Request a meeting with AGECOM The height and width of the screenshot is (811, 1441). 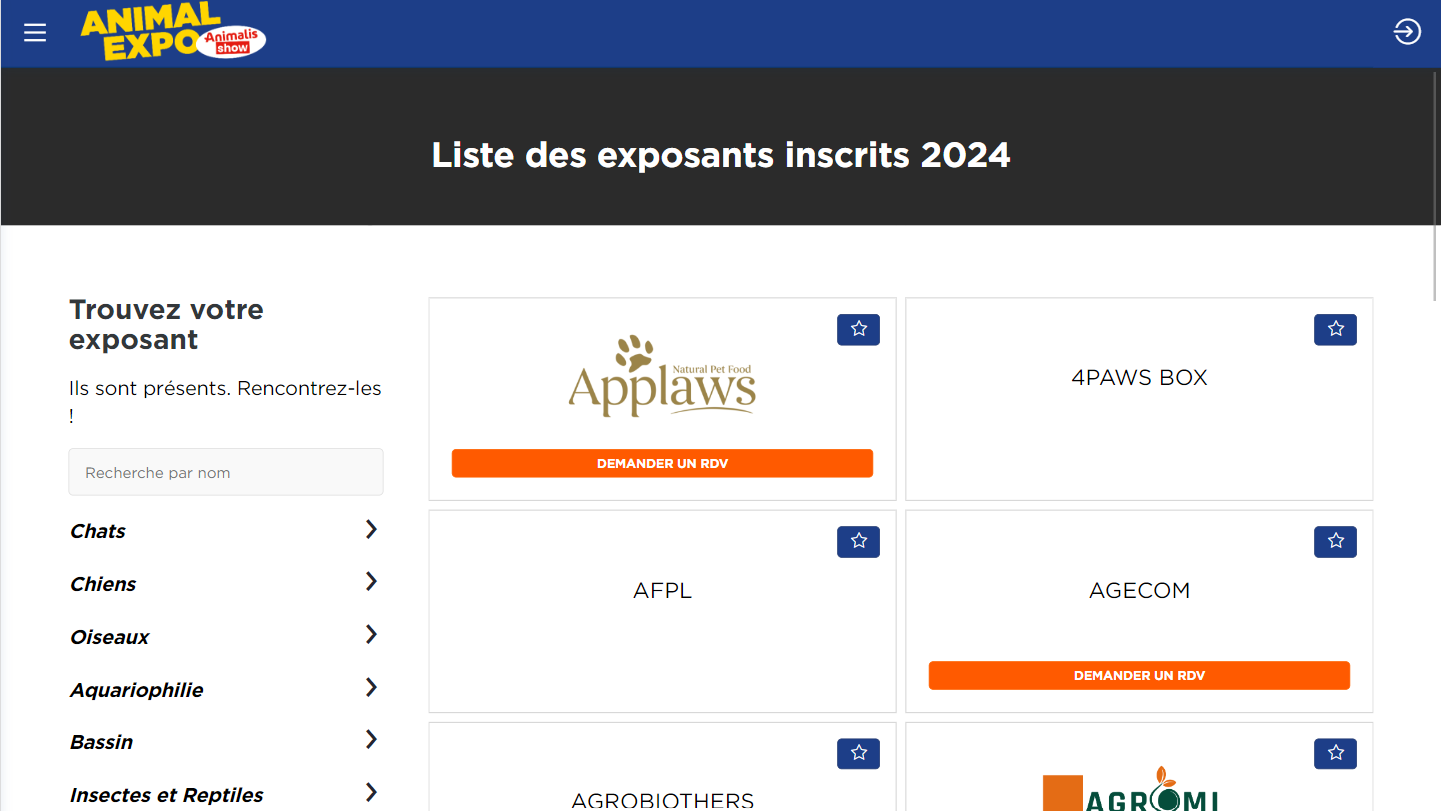click(1139, 675)
